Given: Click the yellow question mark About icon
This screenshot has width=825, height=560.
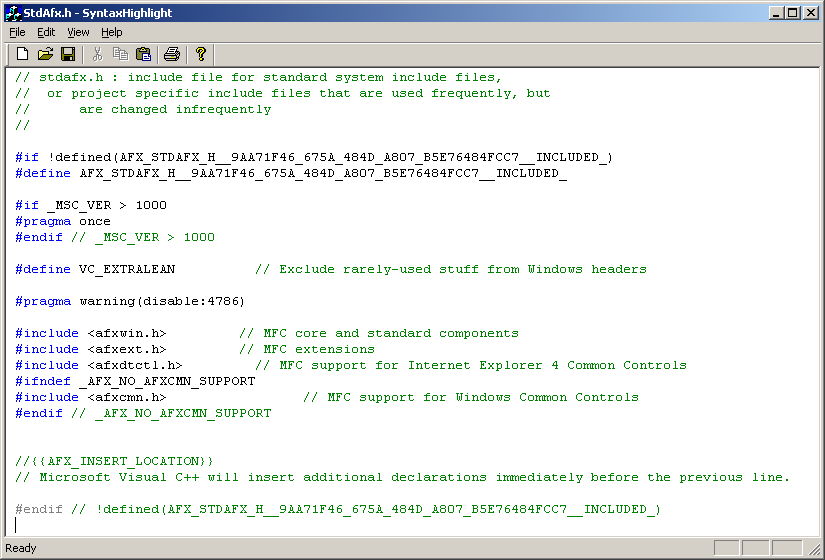Looking at the screenshot, I should [x=201, y=54].
